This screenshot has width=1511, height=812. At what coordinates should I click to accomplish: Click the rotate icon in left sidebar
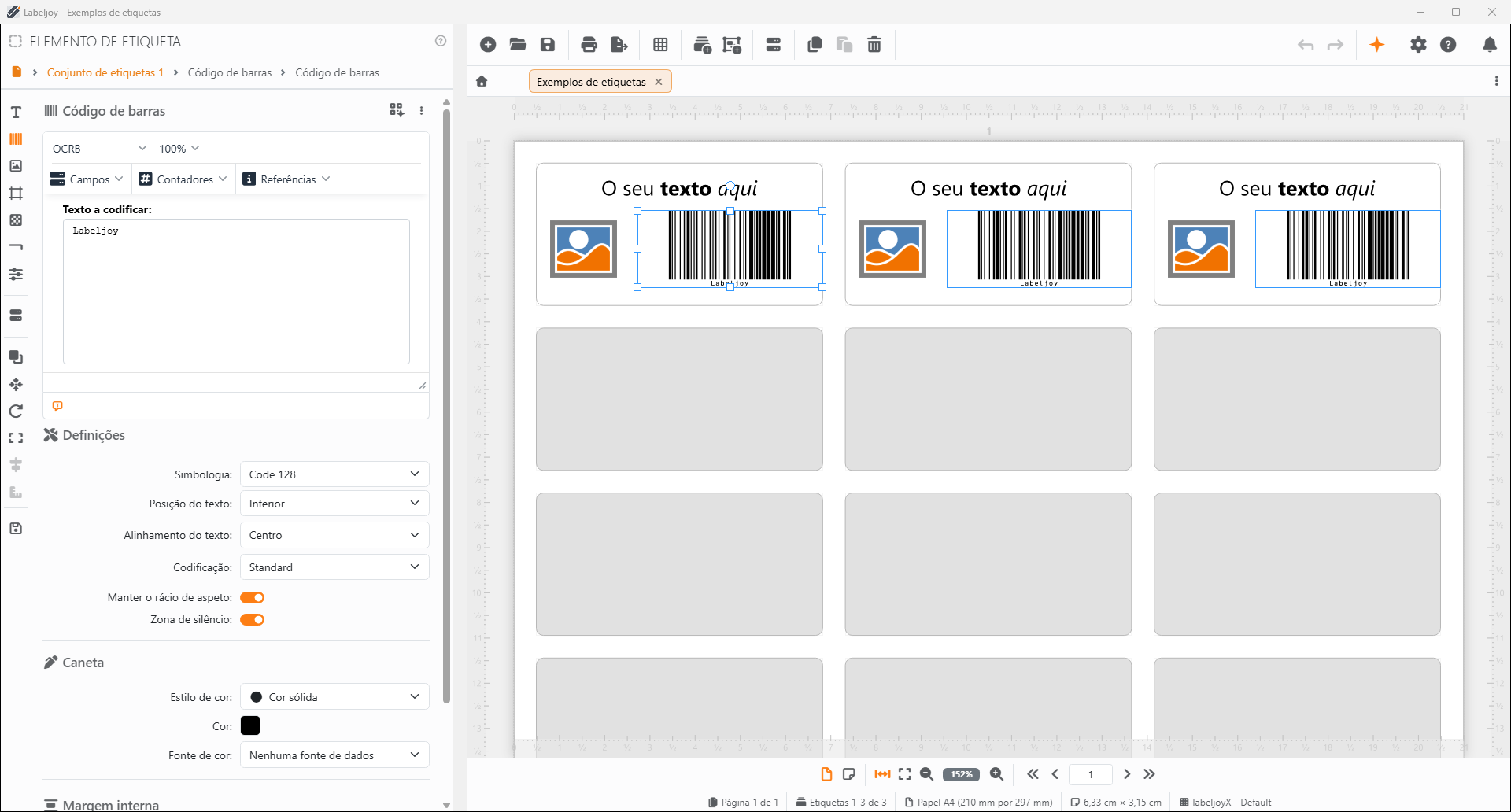tap(16, 412)
